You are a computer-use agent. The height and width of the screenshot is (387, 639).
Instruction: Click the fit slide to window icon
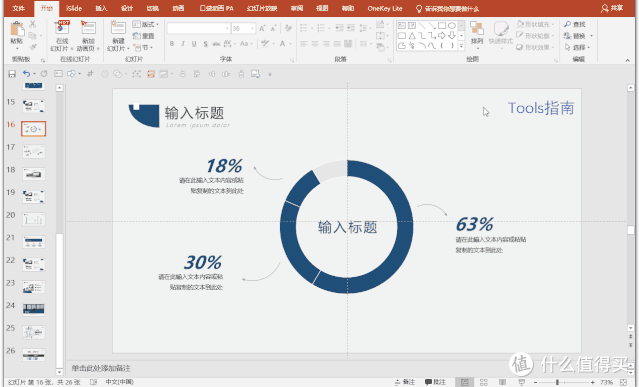(623, 382)
